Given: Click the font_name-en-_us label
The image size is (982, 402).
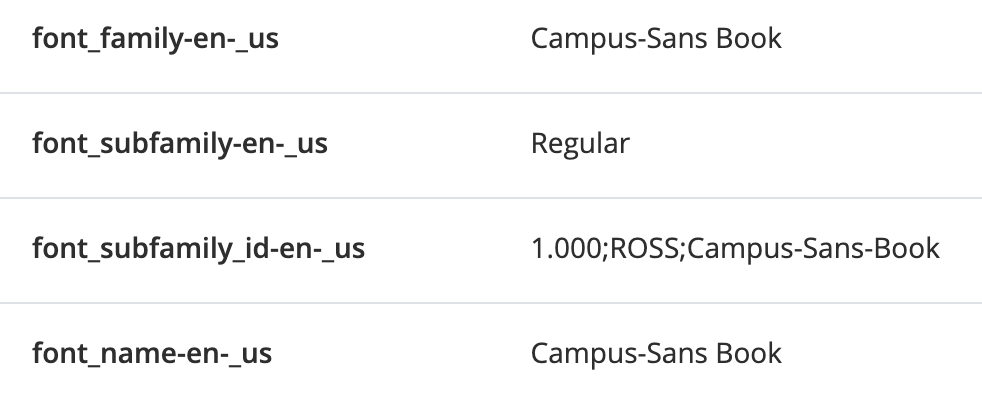Looking at the screenshot, I should [152, 353].
